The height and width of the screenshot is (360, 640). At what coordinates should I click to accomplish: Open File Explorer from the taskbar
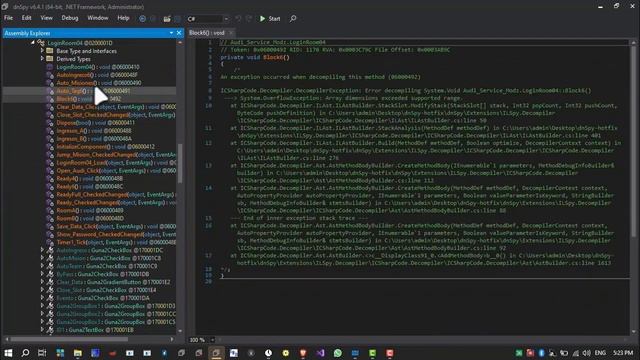(78, 353)
